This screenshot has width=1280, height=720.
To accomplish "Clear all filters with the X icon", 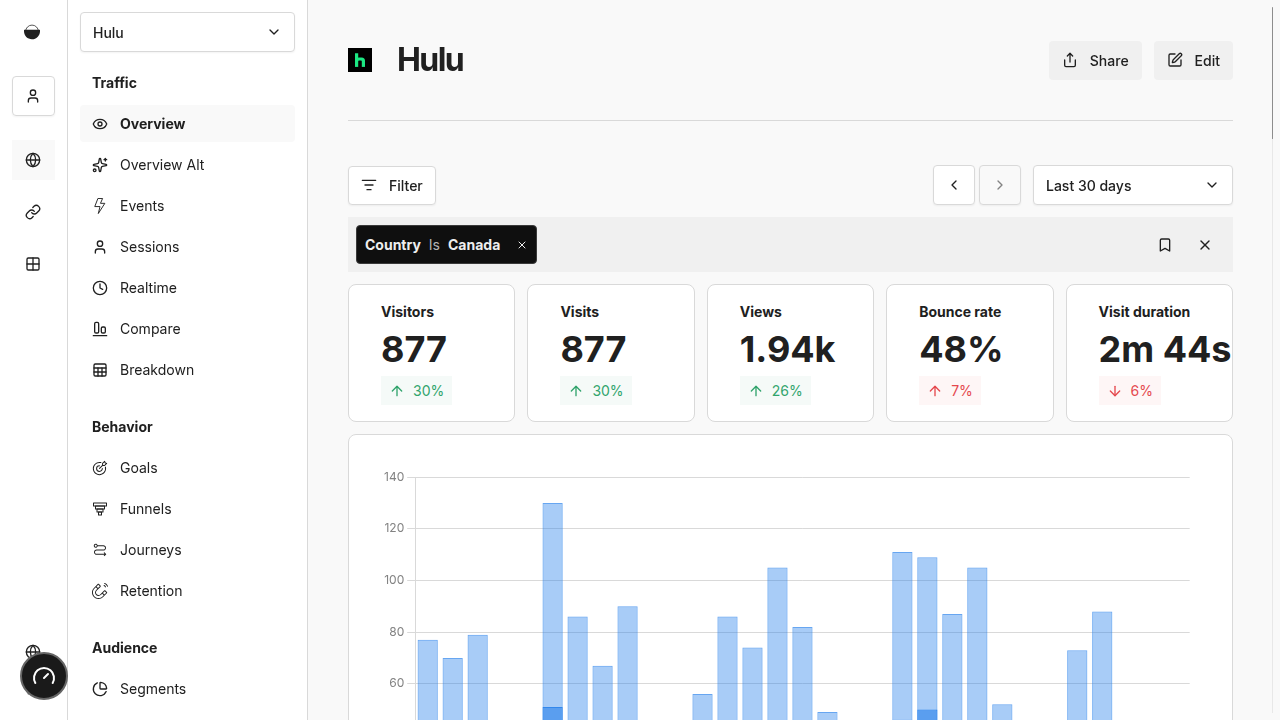I will [x=1205, y=245].
